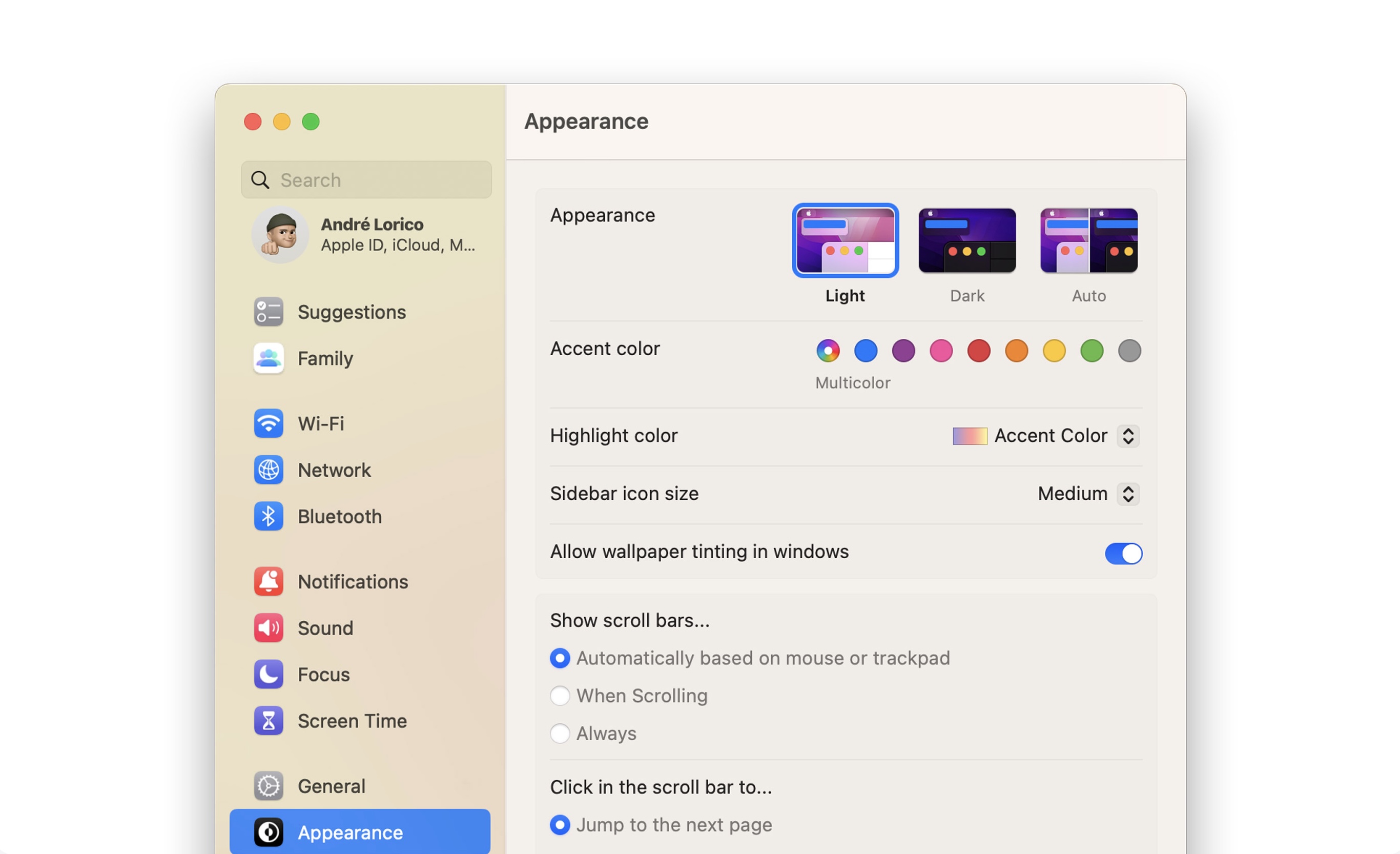The image size is (1400, 854).
Task: Select the Dark appearance mode
Action: [967, 240]
